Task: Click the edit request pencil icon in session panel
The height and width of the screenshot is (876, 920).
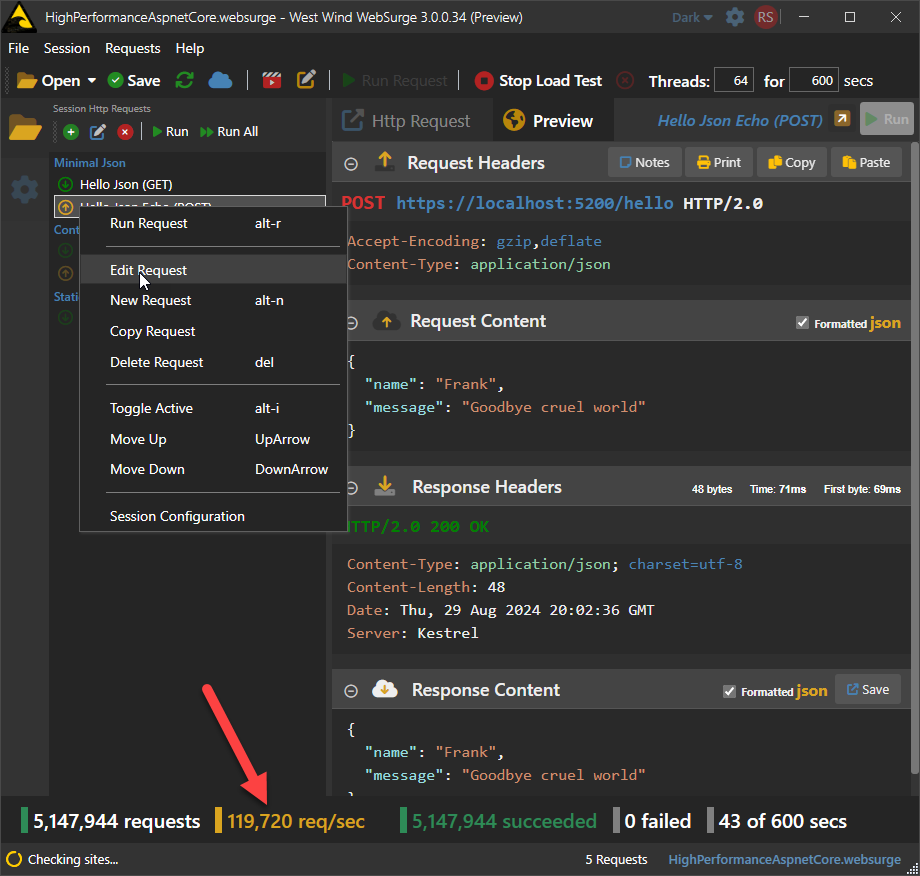Action: 97,132
